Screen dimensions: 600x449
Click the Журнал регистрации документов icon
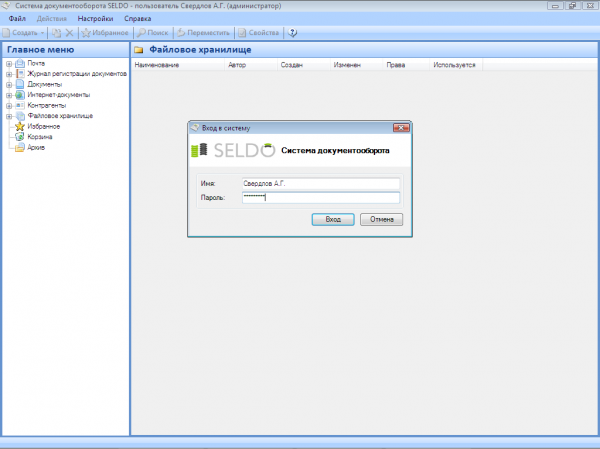(x=20, y=74)
